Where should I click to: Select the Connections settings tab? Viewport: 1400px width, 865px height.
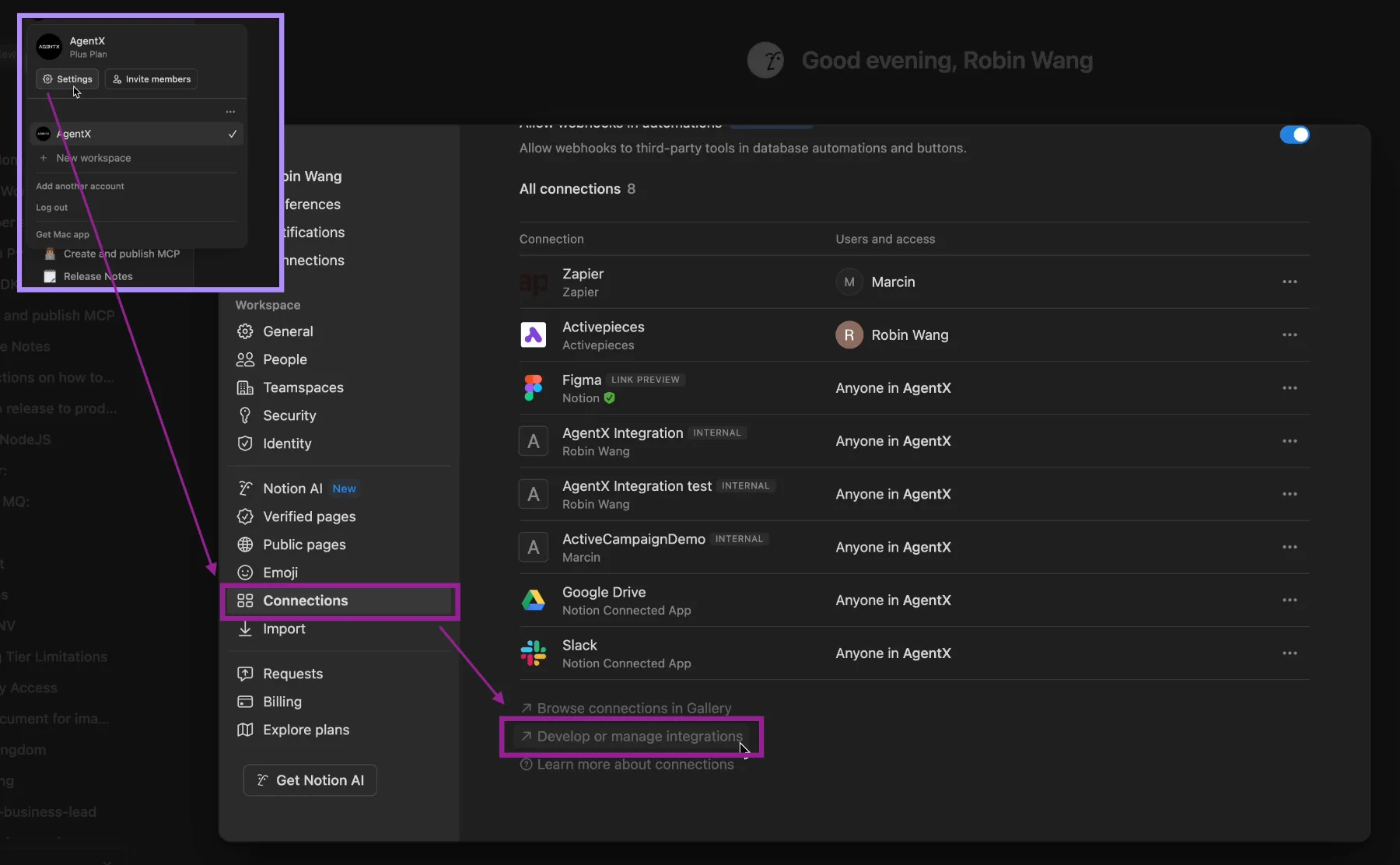pos(341,601)
